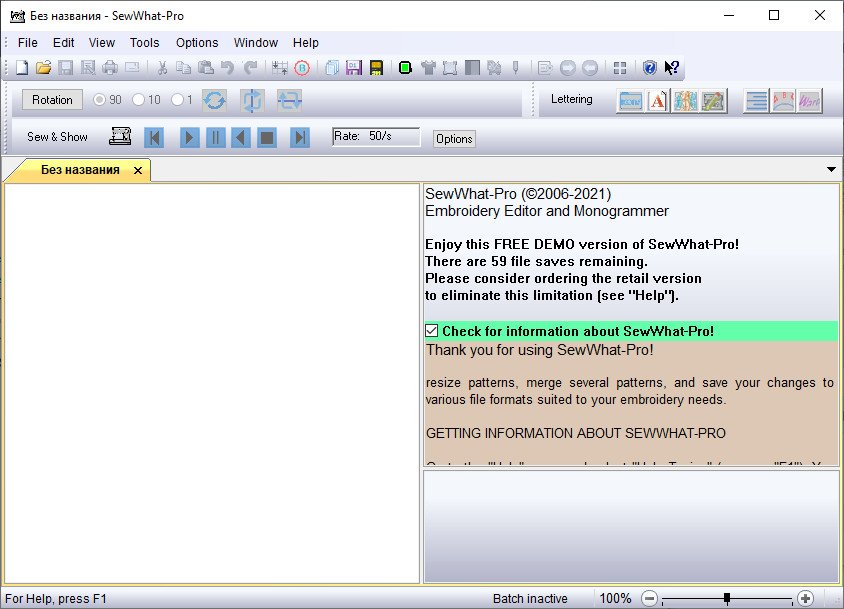Click the sewing machine icon
Screen dimensions: 844x609
coord(120,136)
